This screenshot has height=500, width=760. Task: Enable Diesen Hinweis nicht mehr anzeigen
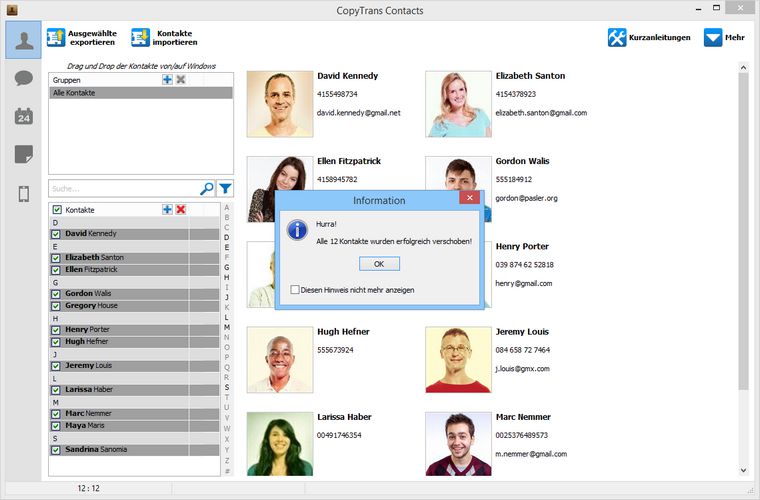[294, 290]
